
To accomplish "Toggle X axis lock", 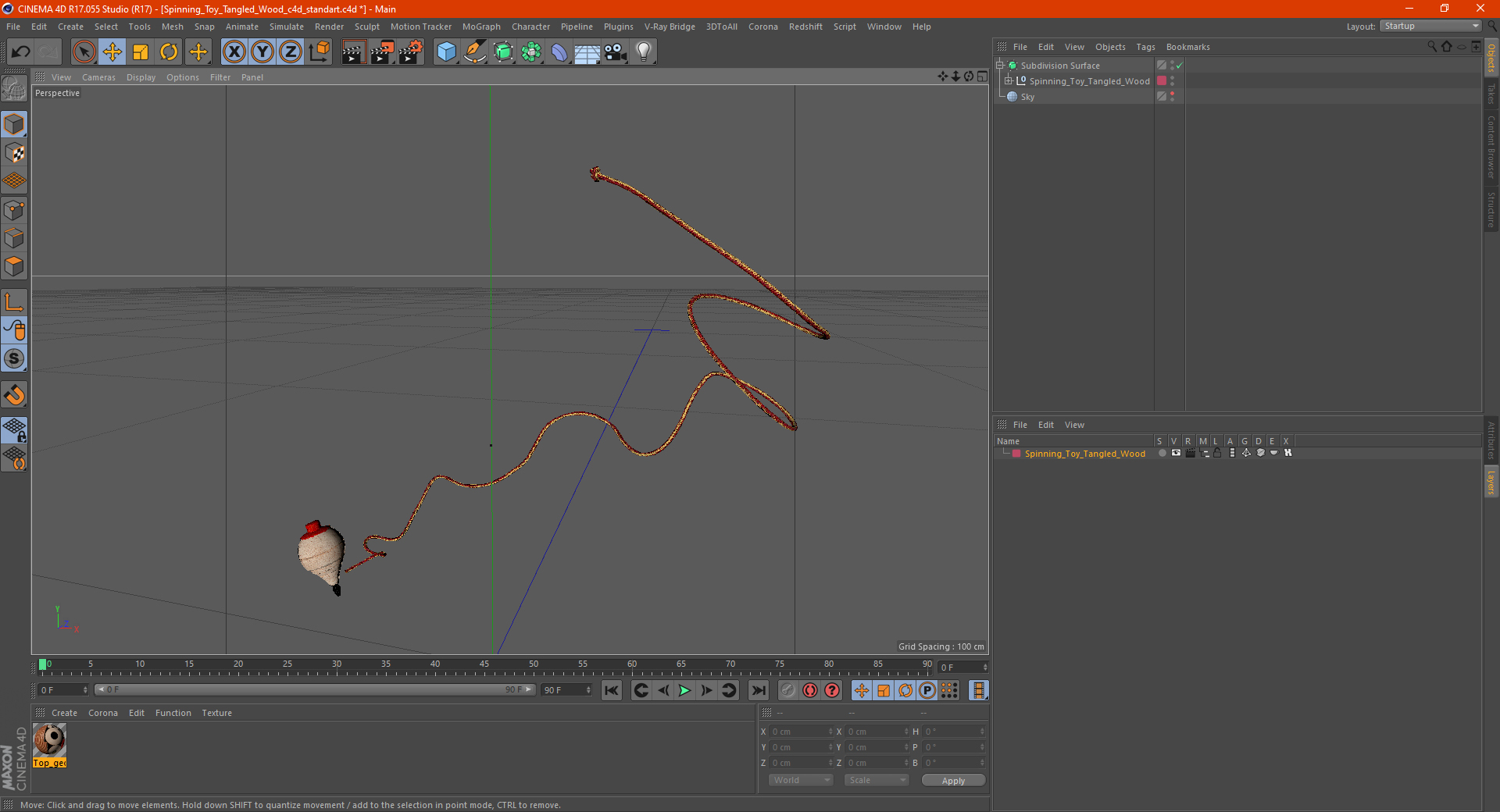I will click(x=234, y=52).
